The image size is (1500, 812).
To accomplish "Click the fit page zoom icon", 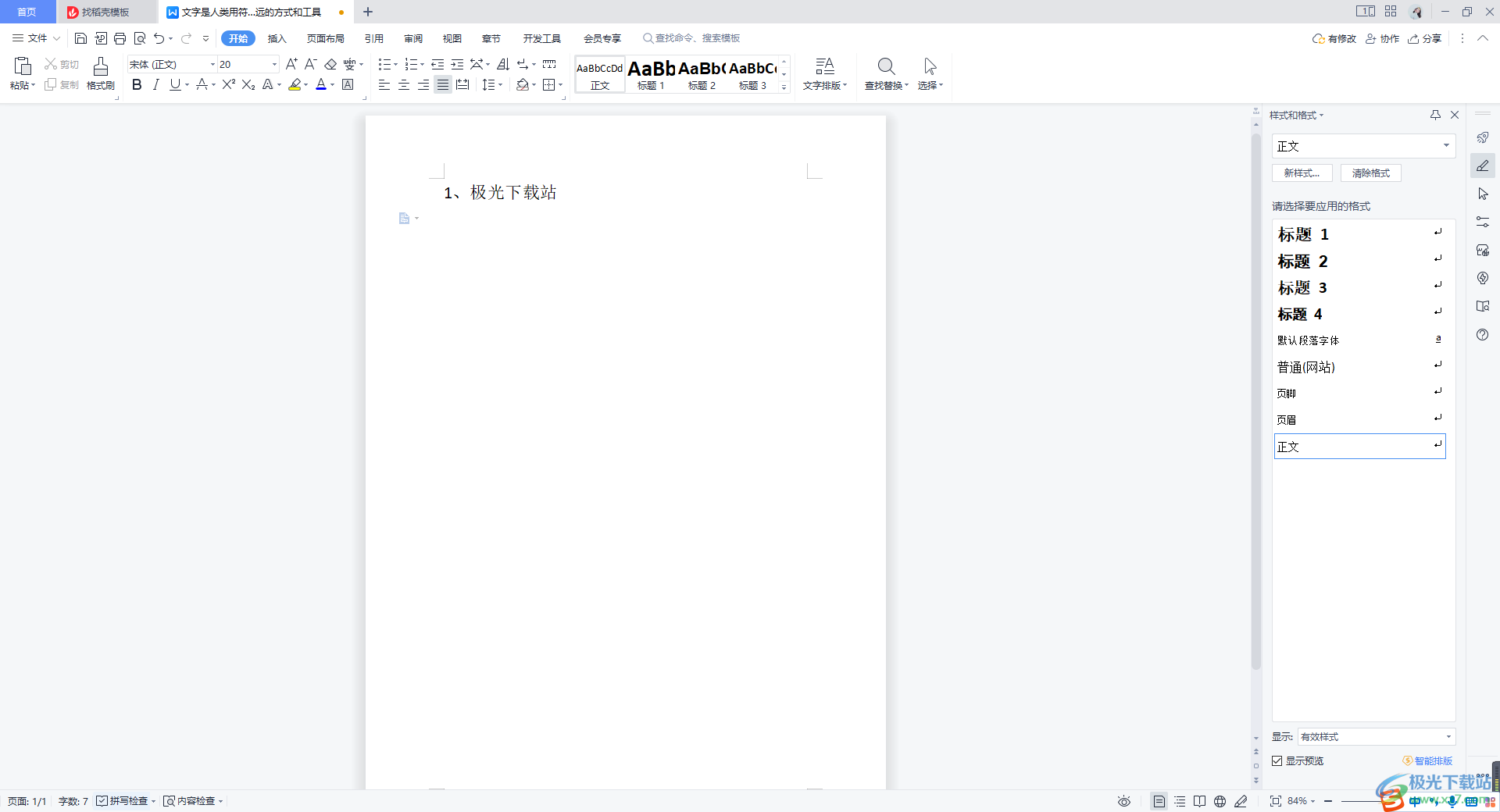I will (x=1275, y=801).
